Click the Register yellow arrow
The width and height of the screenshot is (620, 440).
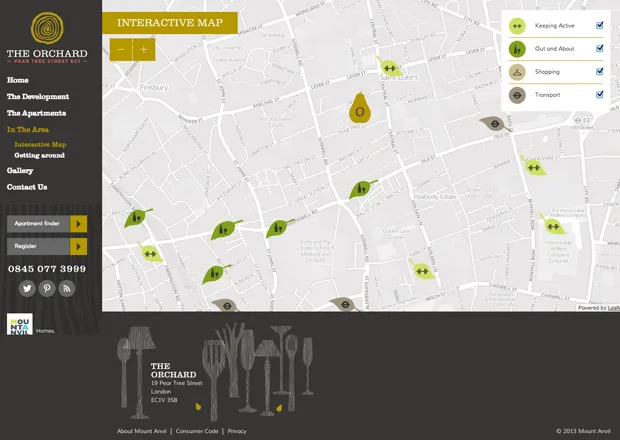78,246
